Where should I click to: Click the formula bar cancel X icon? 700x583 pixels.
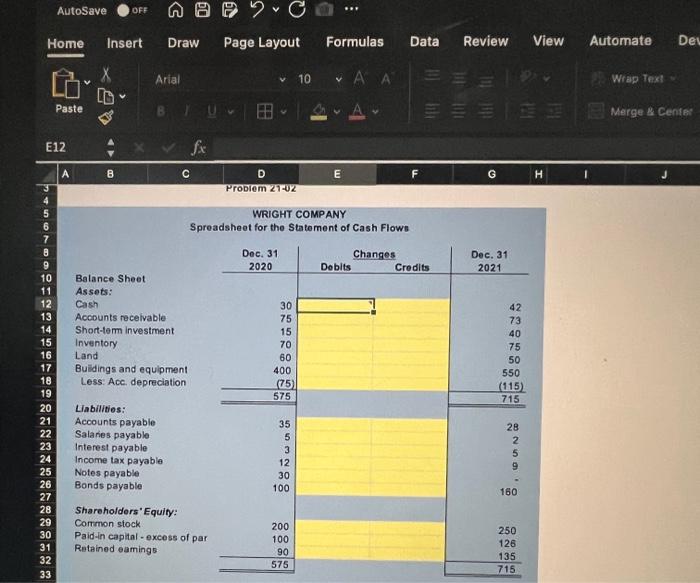pyautogui.click(x=139, y=147)
